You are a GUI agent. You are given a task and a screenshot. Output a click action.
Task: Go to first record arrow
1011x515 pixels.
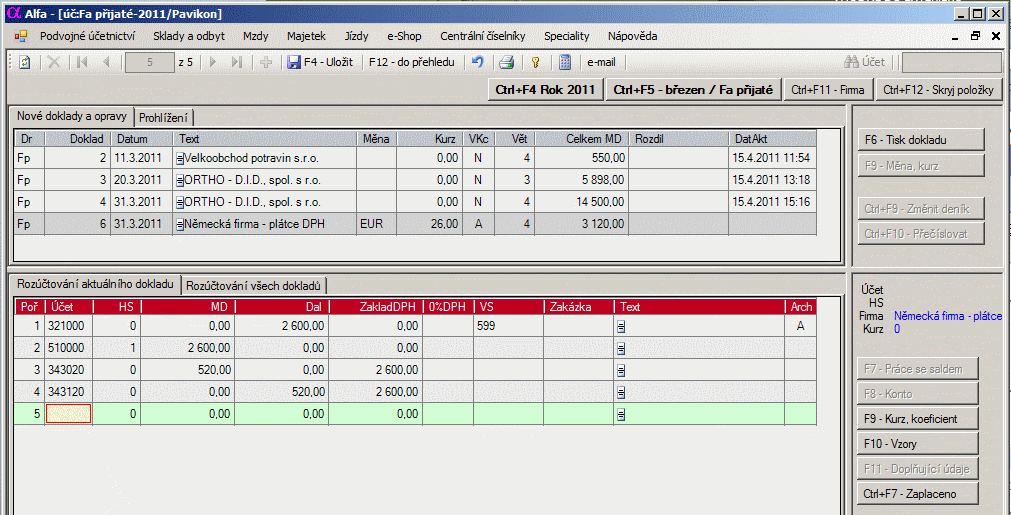point(82,63)
